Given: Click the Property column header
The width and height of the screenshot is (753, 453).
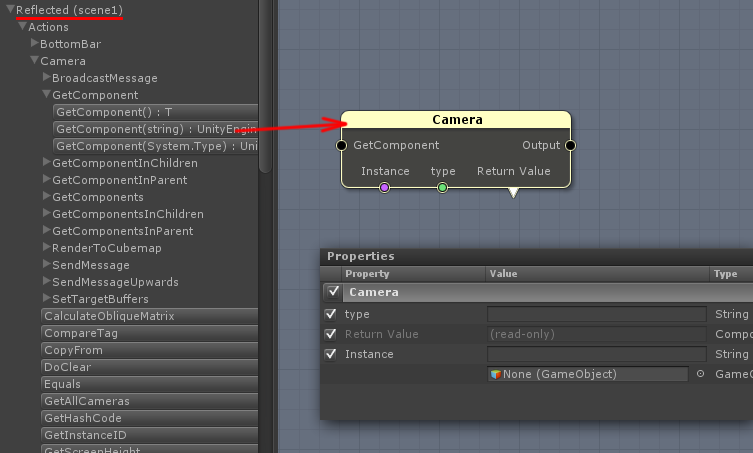Looking at the screenshot, I should (413, 274).
